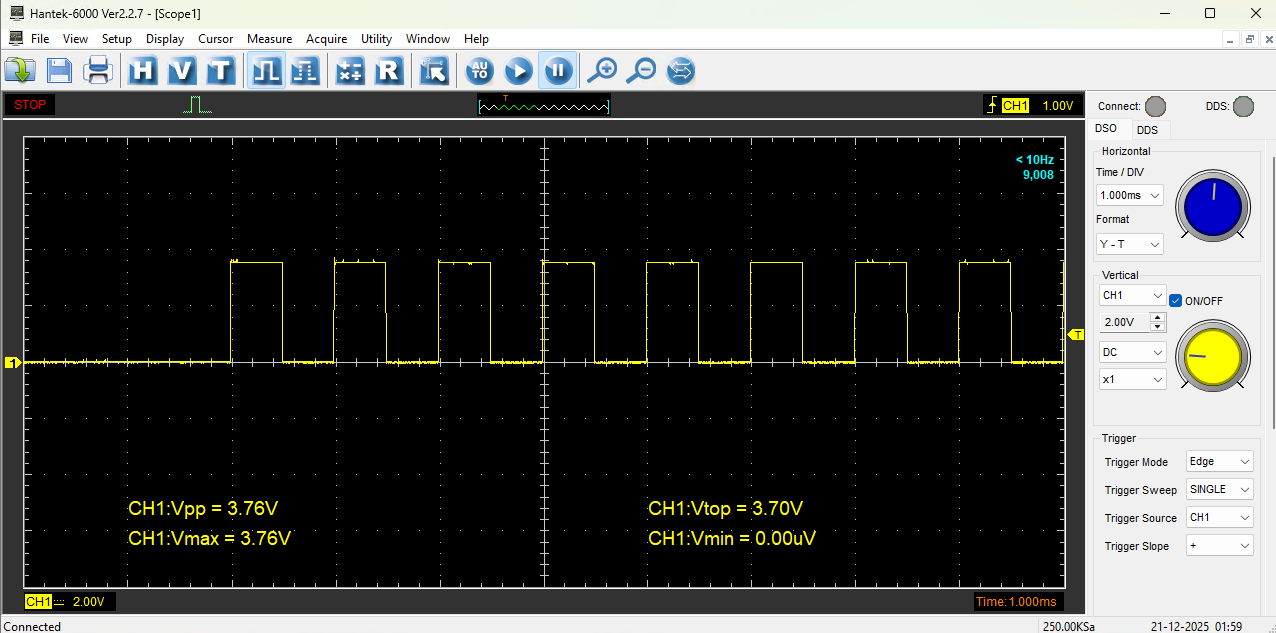Increase the 2.00V volts/div stepper
Image resolution: width=1276 pixels, height=633 pixels.
click(1158, 318)
